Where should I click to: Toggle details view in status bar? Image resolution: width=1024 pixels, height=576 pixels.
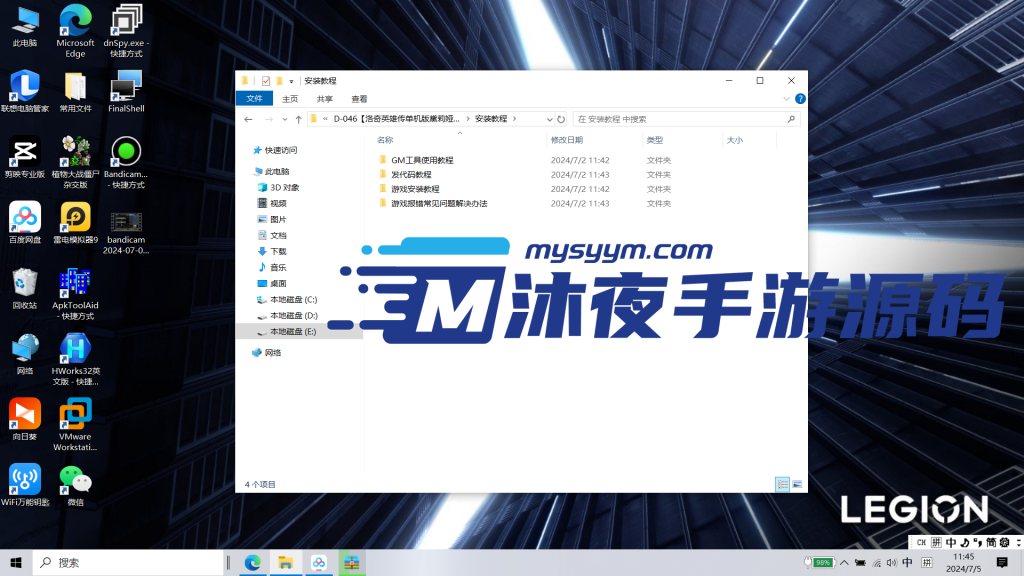point(783,484)
